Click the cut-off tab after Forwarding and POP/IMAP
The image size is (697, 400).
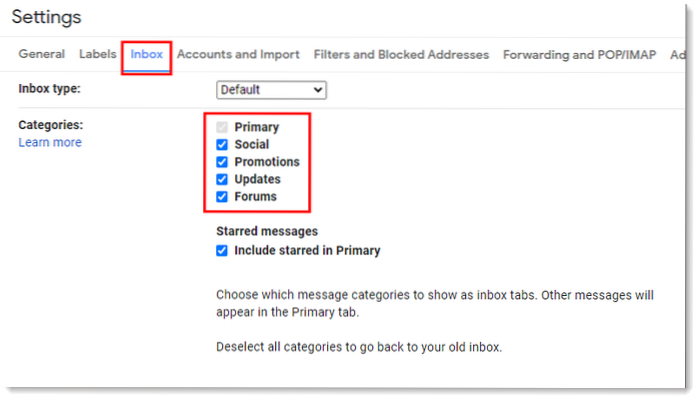(677, 54)
